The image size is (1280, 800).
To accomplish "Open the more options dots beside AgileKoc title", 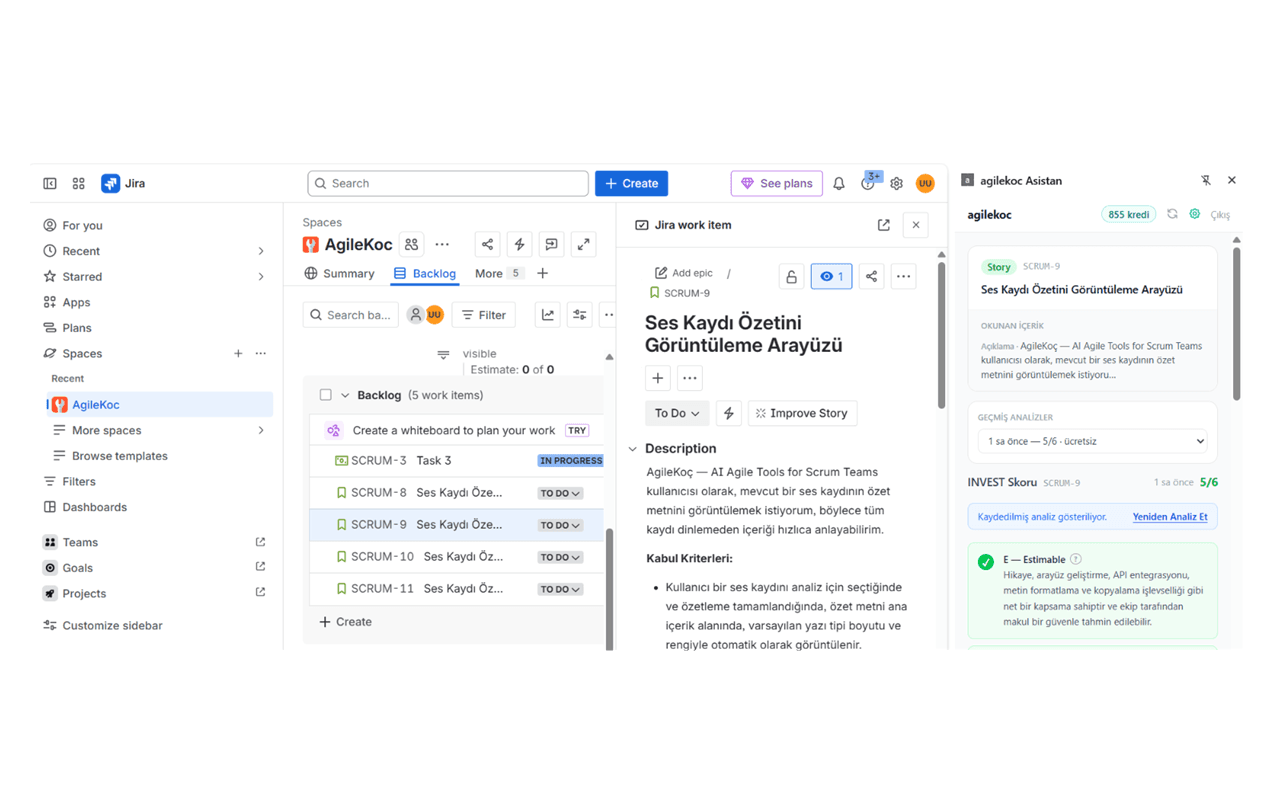I will tap(442, 244).
